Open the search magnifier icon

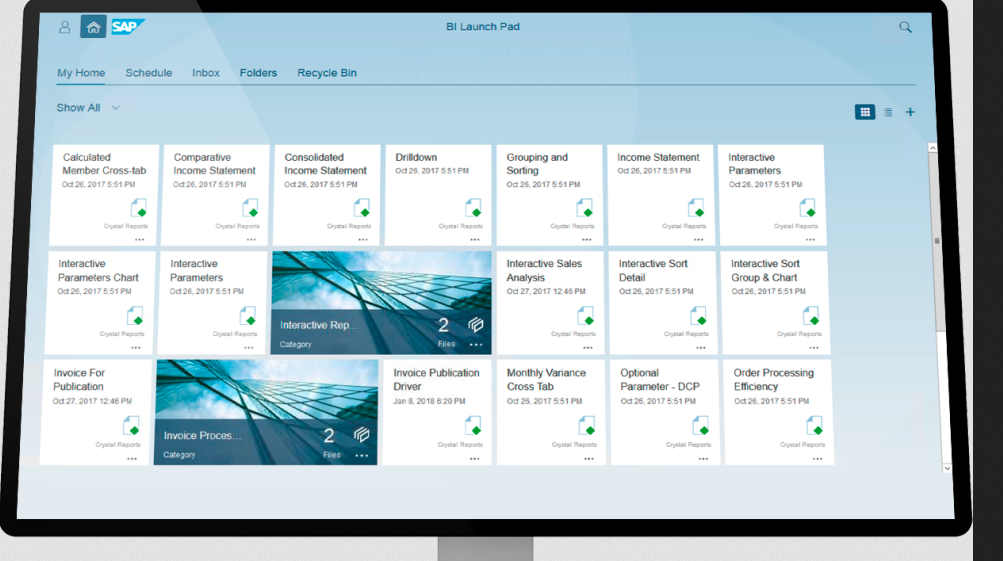tap(905, 27)
